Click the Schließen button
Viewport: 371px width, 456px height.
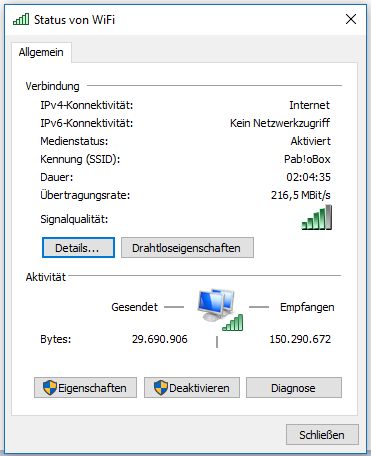[322, 435]
